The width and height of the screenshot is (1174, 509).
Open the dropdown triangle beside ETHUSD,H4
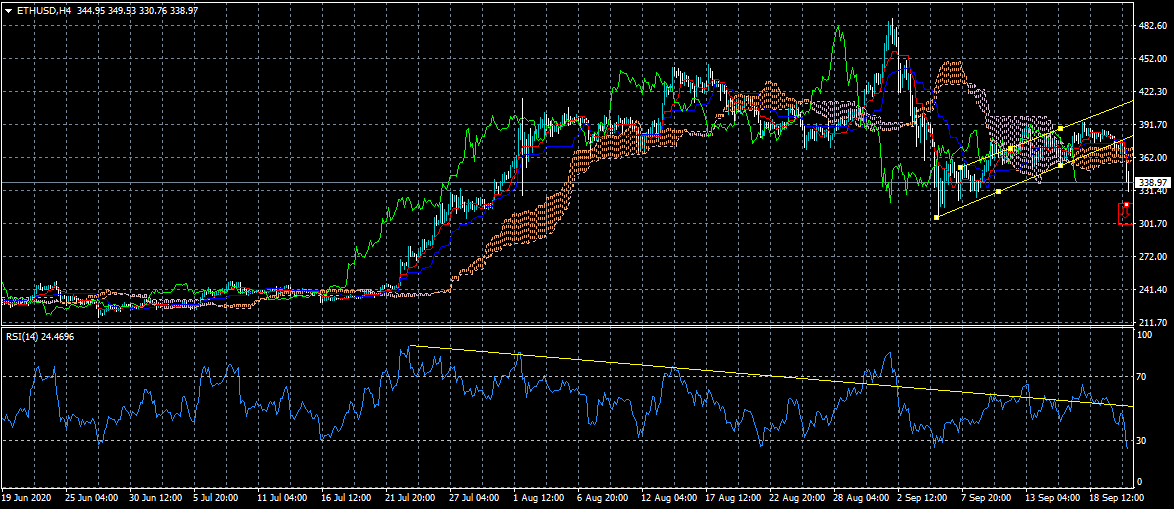pyautogui.click(x=8, y=10)
